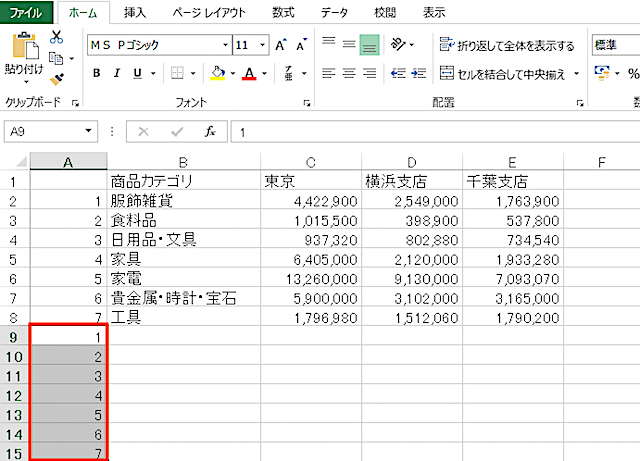
Task: Open 校閲 tab
Action: 385,13
